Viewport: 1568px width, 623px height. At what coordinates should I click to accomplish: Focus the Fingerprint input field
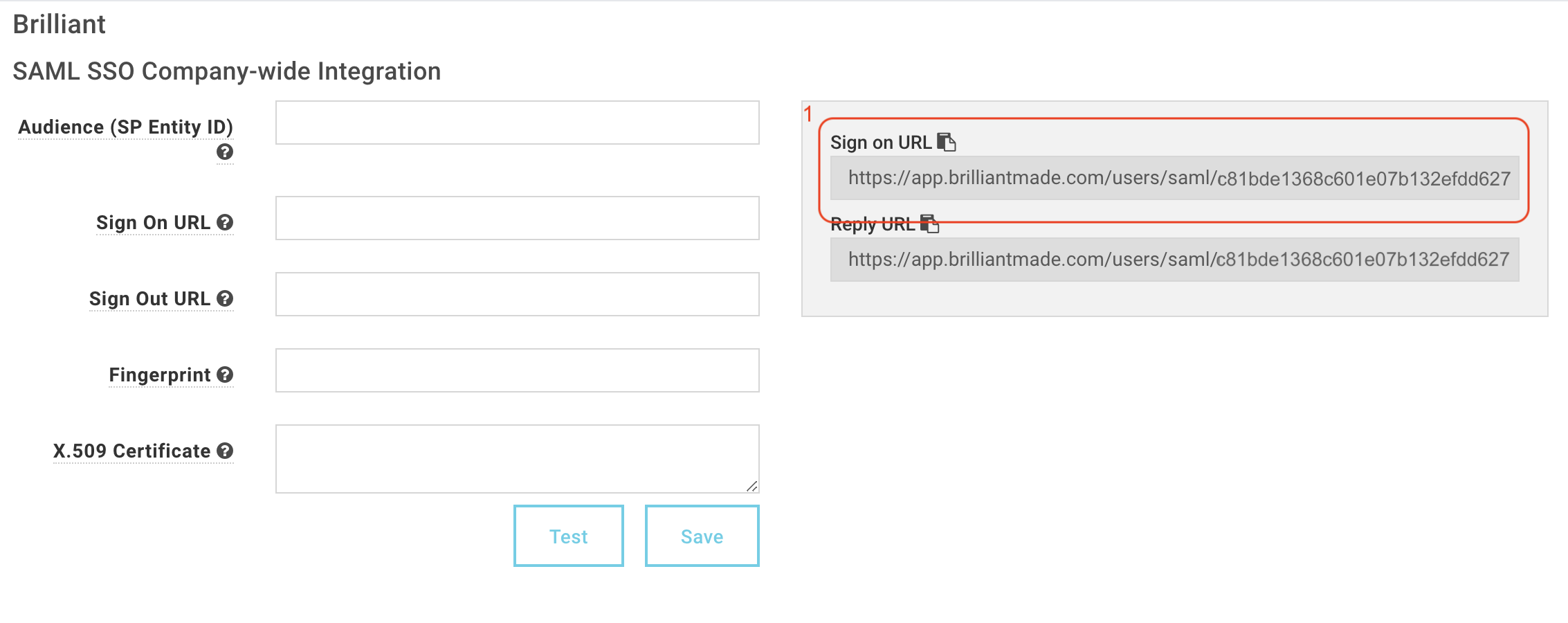coord(518,370)
